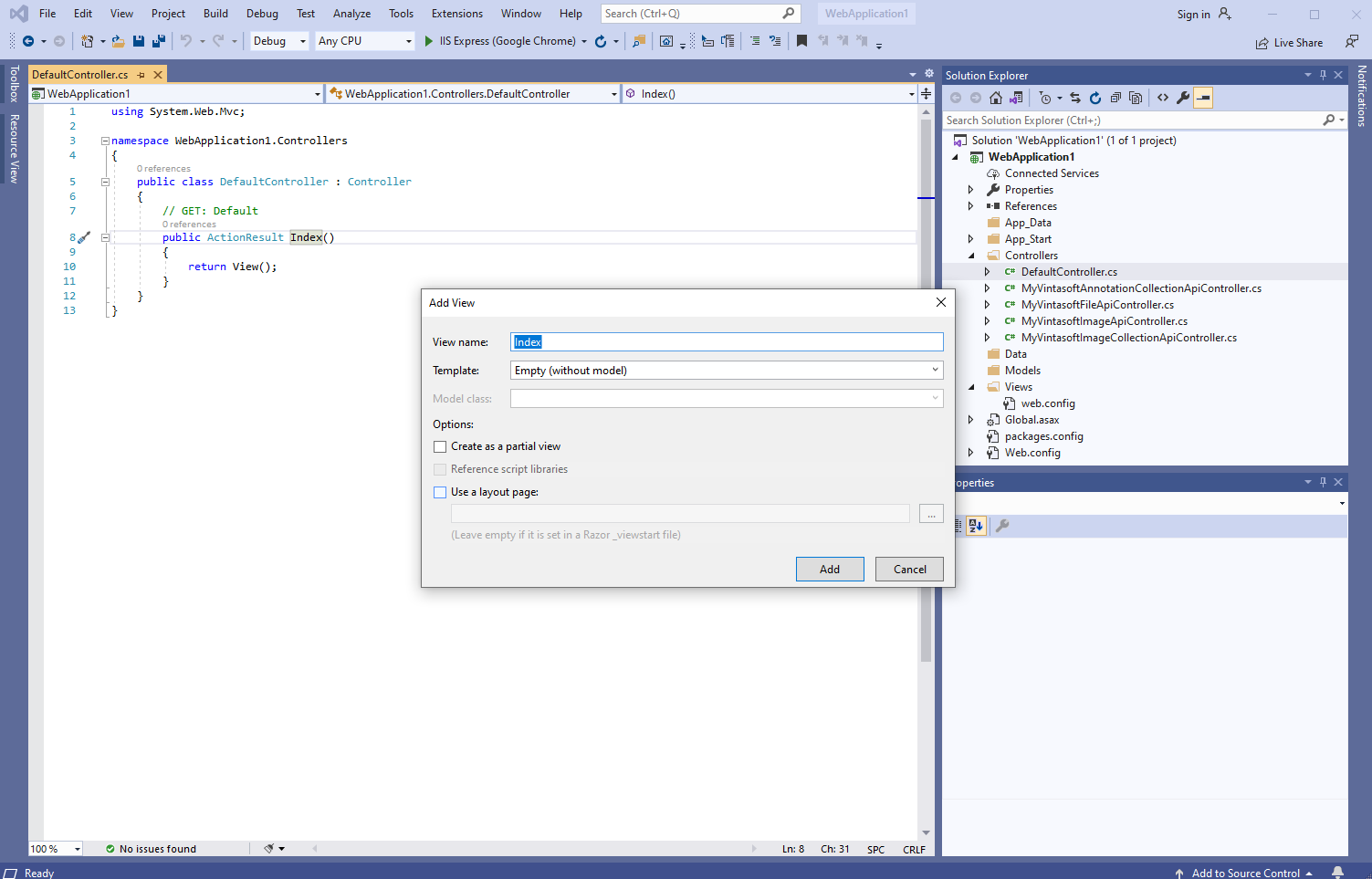Click View Code icon in Solution Explorer

click(1163, 98)
